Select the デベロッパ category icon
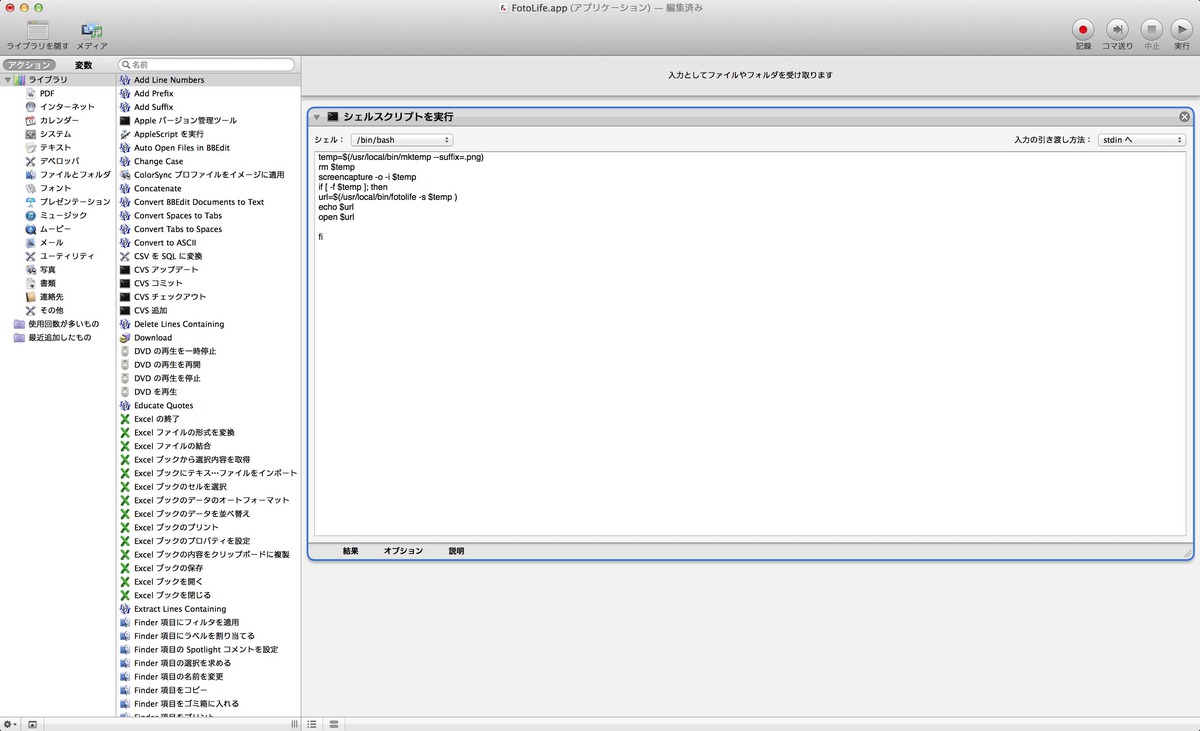The image size is (1200, 731). [31, 160]
